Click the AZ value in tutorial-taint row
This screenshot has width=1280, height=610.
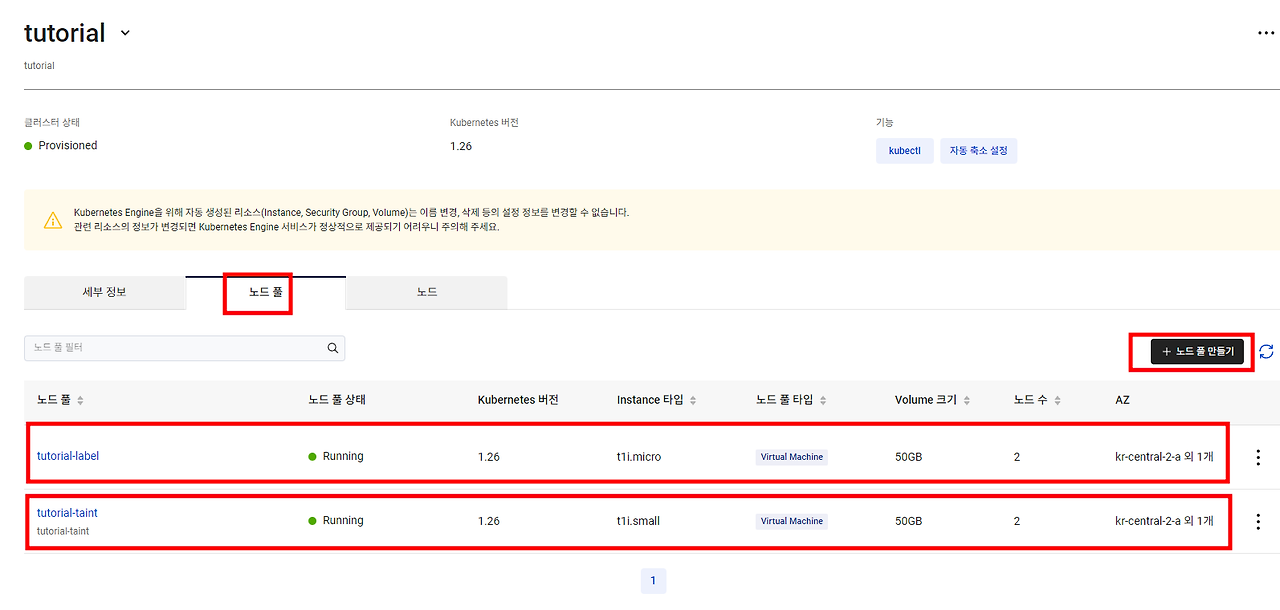pyautogui.click(x=1164, y=521)
